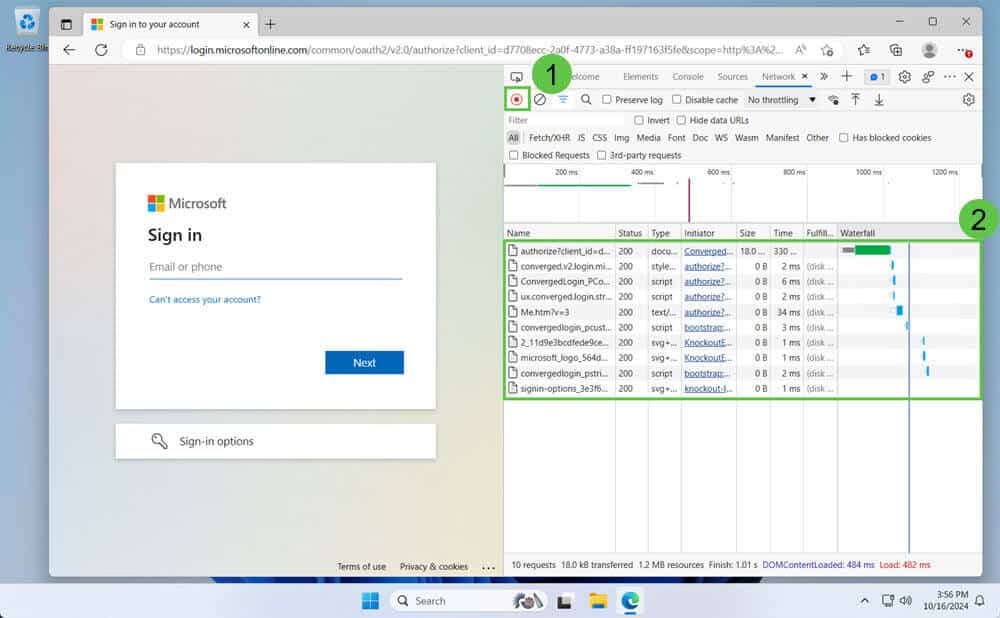Open DevTools settings gear in top bar
The height and width of the screenshot is (618, 1000).
point(904,77)
